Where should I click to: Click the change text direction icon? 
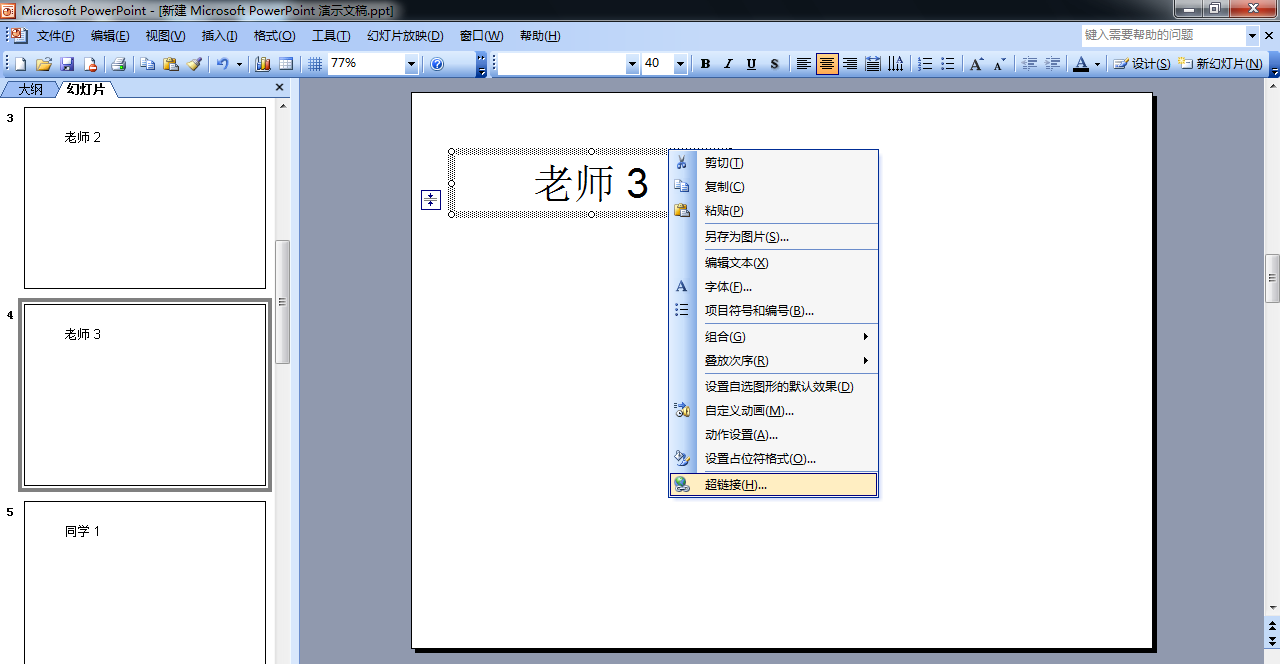point(896,64)
